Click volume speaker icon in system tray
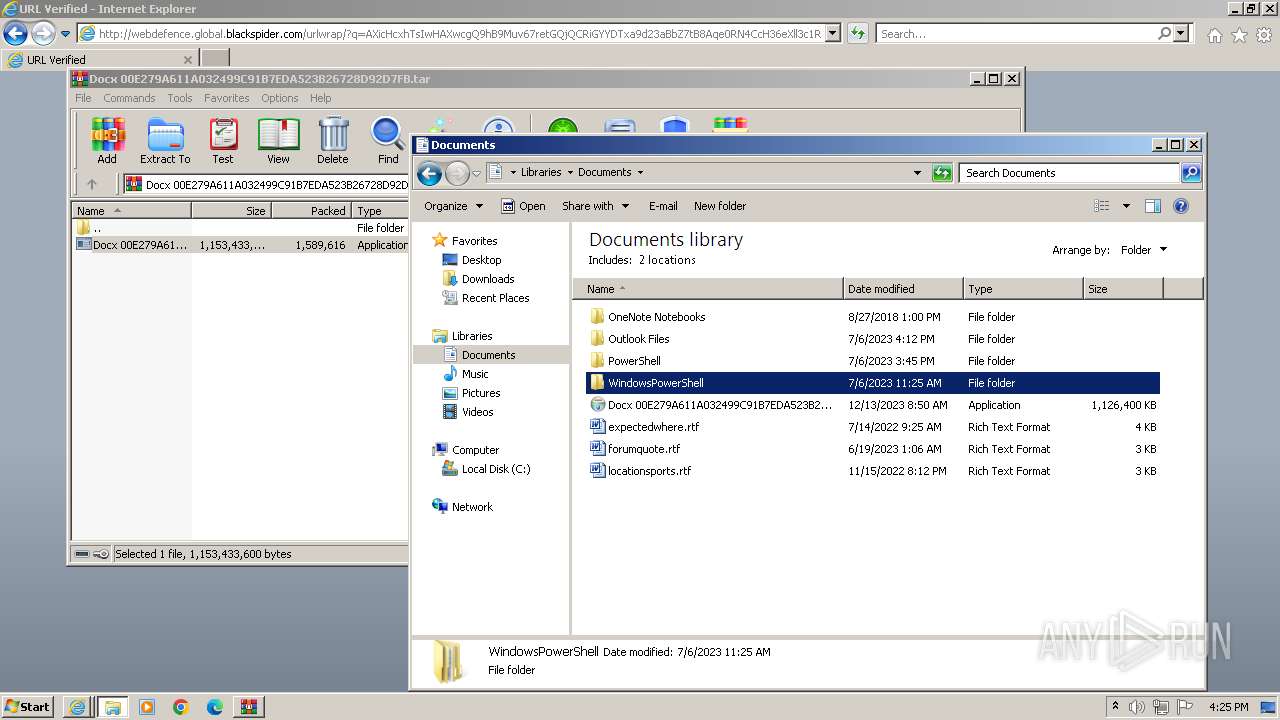Viewport: 1280px width, 720px height. [x=1137, y=707]
